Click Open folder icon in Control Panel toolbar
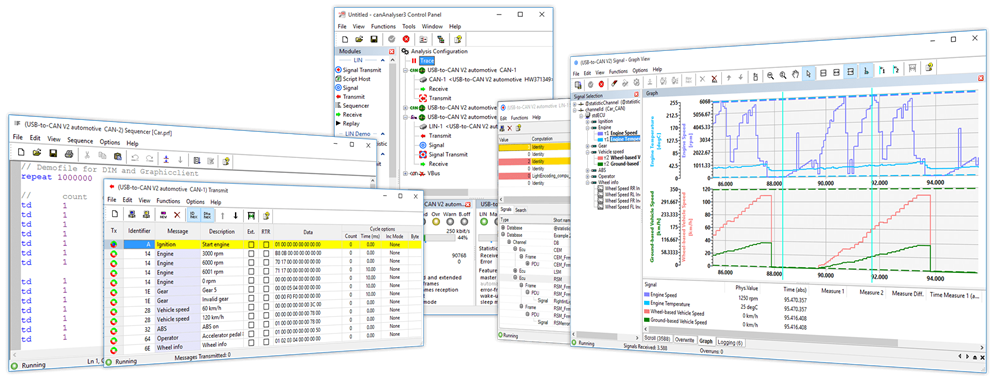Viewport: 1000px width, 380px height. (x=359, y=39)
